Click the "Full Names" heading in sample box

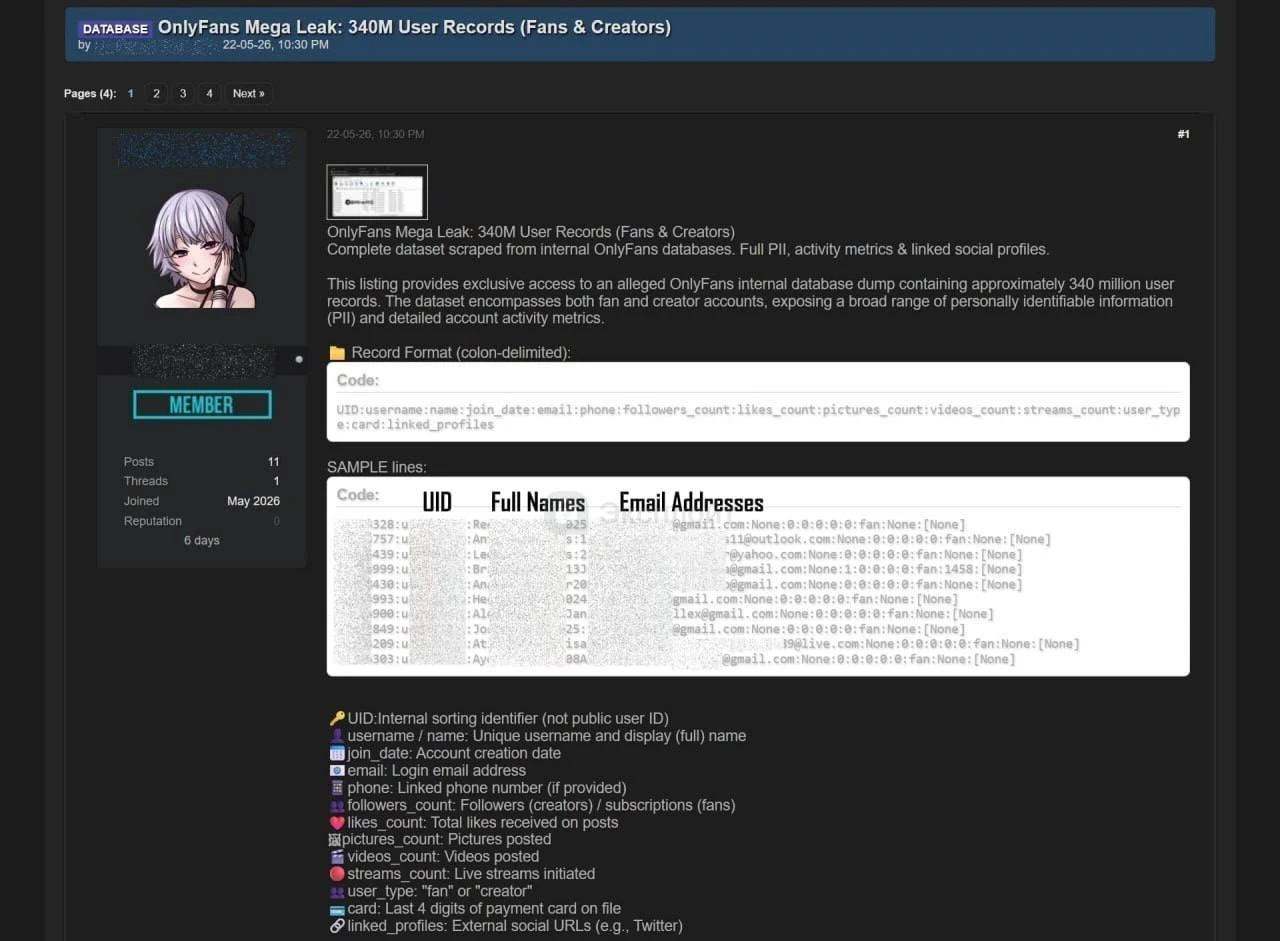[x=538, y=502]
